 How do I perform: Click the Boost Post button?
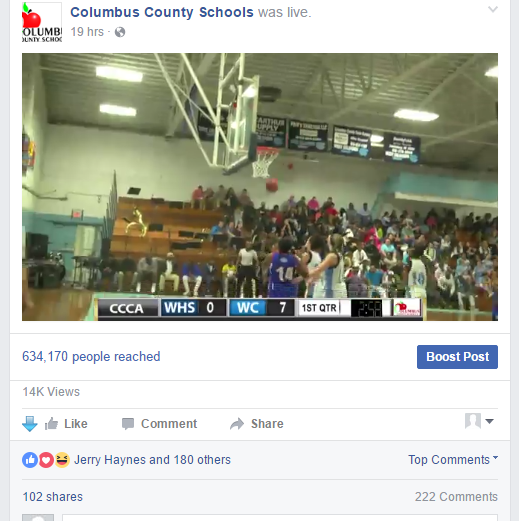(457, 357)
